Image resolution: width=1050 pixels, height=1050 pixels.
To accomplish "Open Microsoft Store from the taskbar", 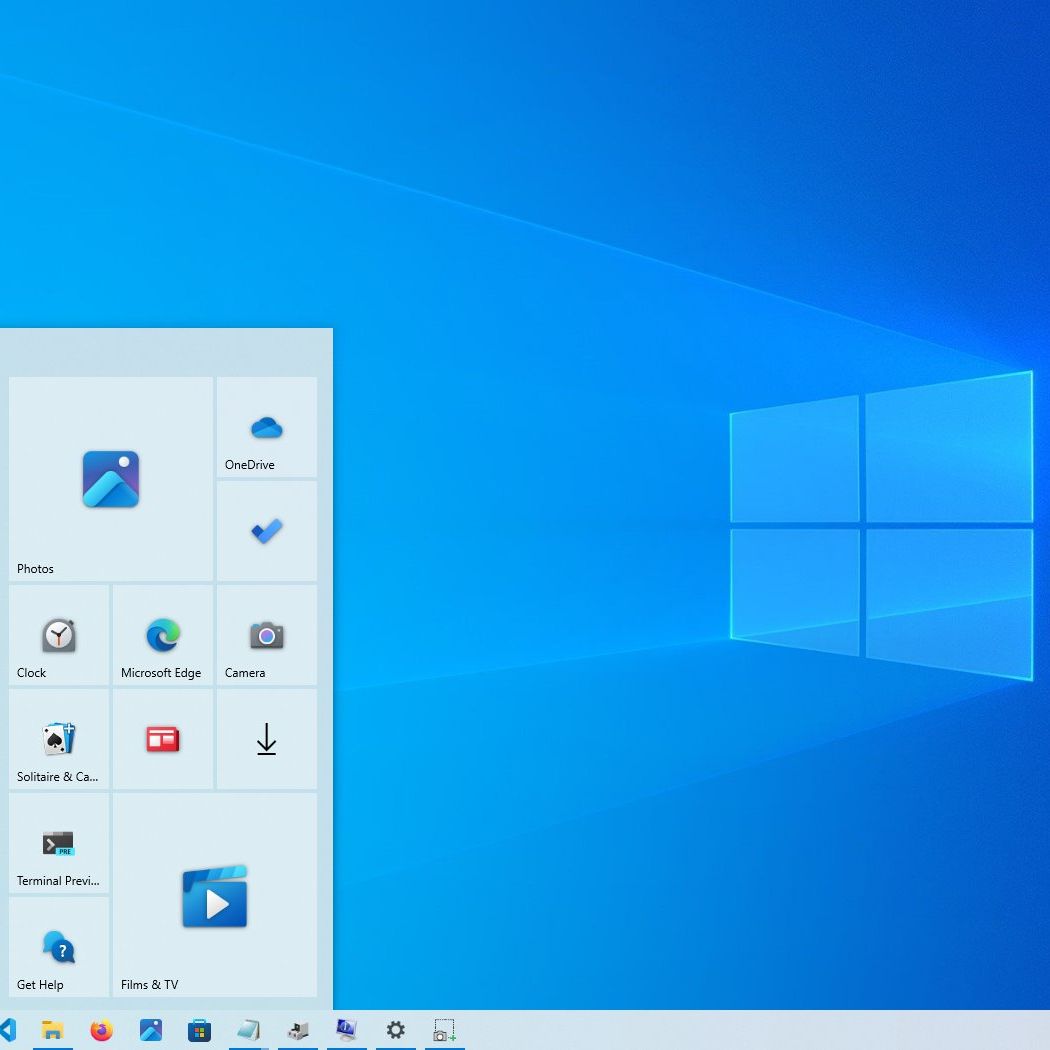I will 200,1030.
